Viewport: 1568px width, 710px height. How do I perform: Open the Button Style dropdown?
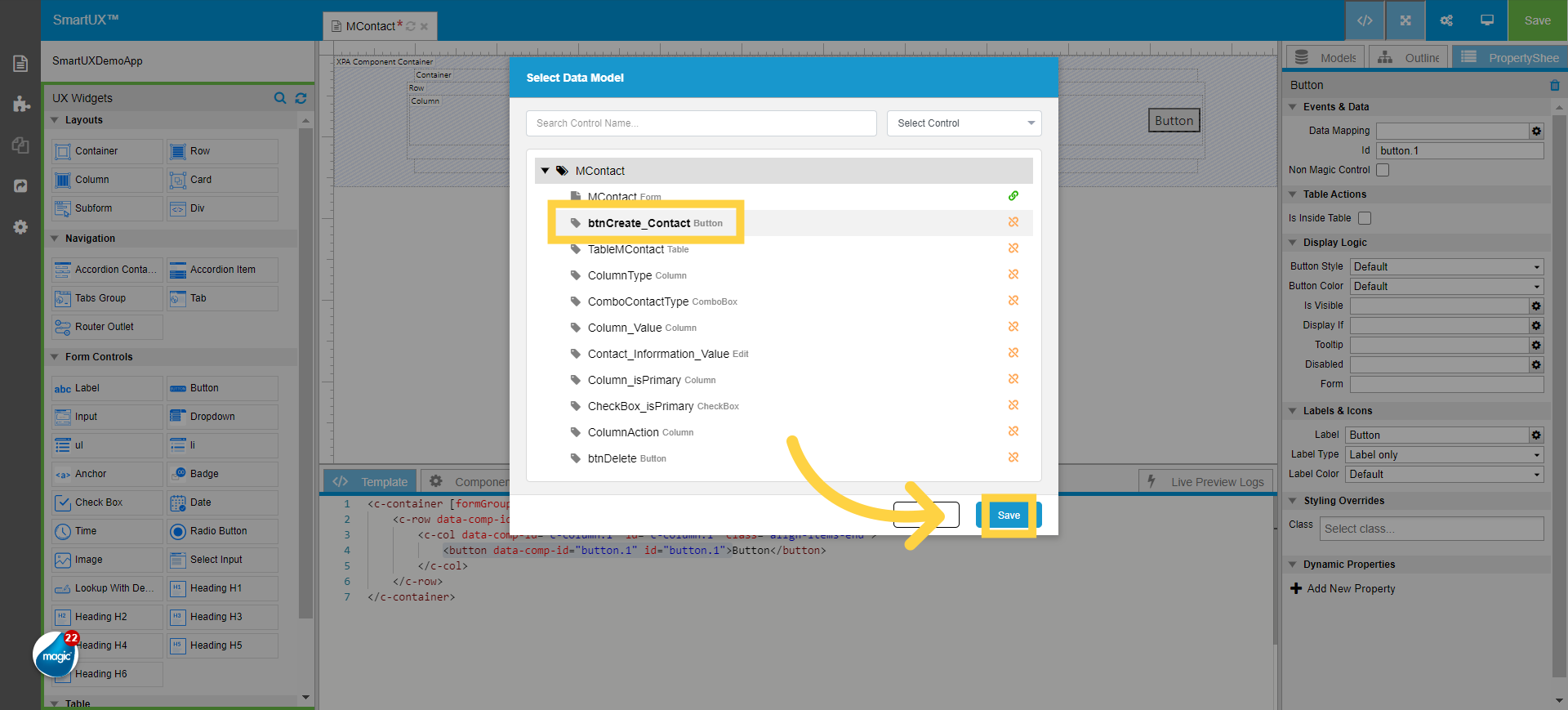[1446, 266]
